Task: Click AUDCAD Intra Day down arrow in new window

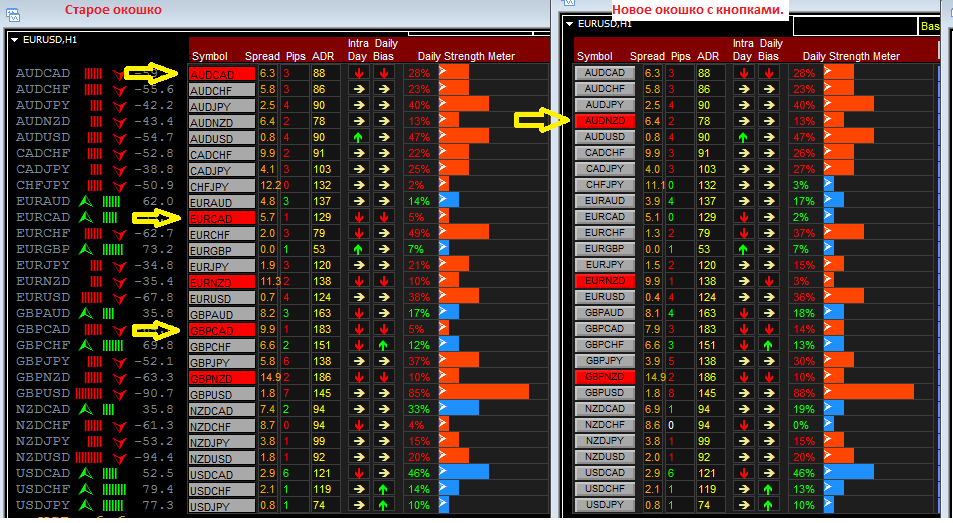Action: 744,73
